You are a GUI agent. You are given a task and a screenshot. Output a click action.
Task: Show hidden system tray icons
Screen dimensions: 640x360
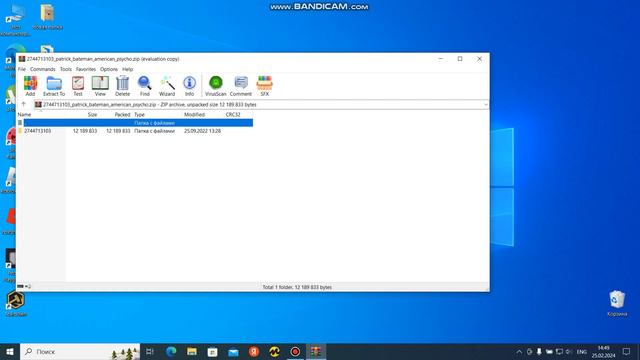[x=519, y=351]
